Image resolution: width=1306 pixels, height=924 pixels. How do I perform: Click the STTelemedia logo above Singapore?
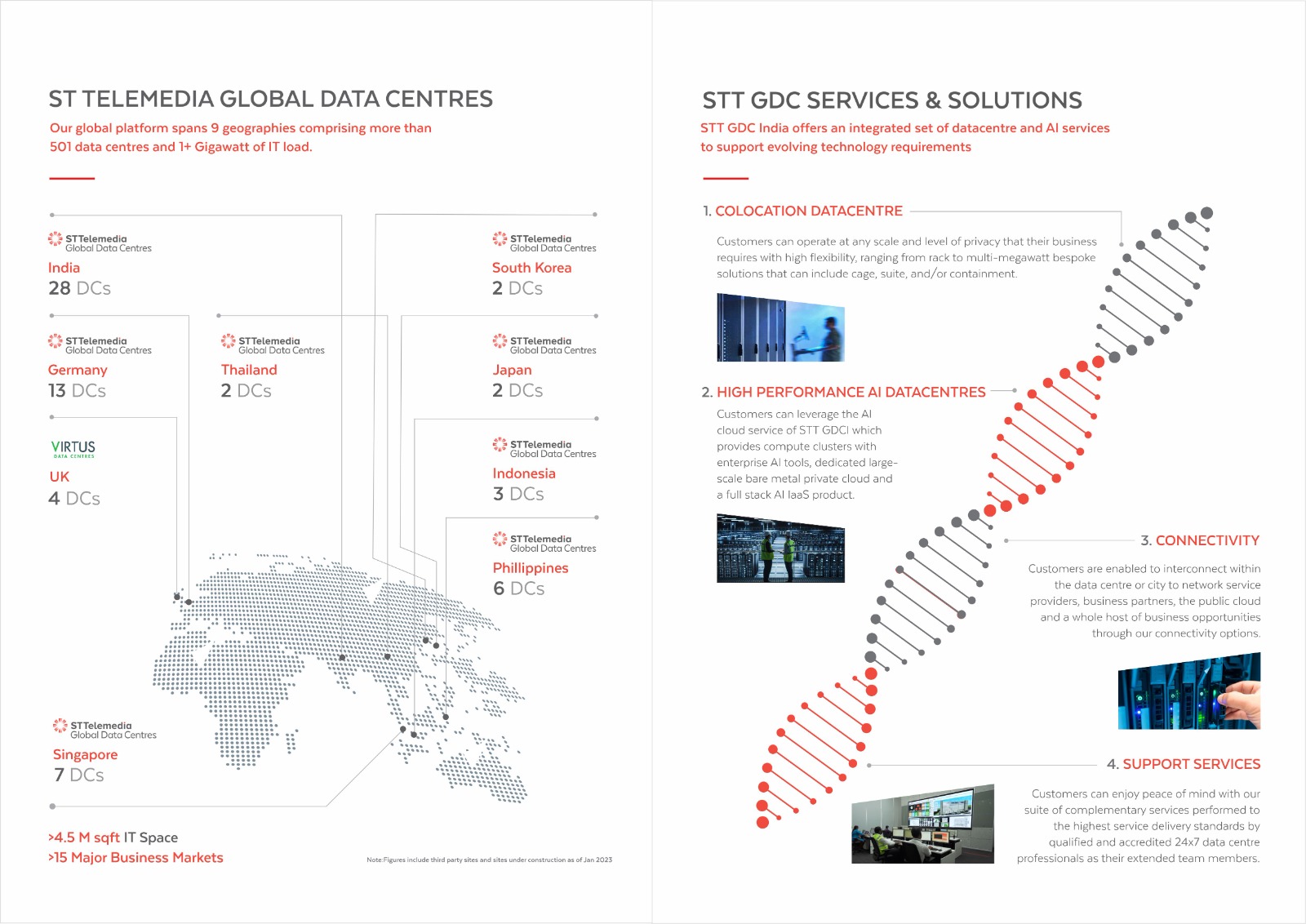[104, 729]
